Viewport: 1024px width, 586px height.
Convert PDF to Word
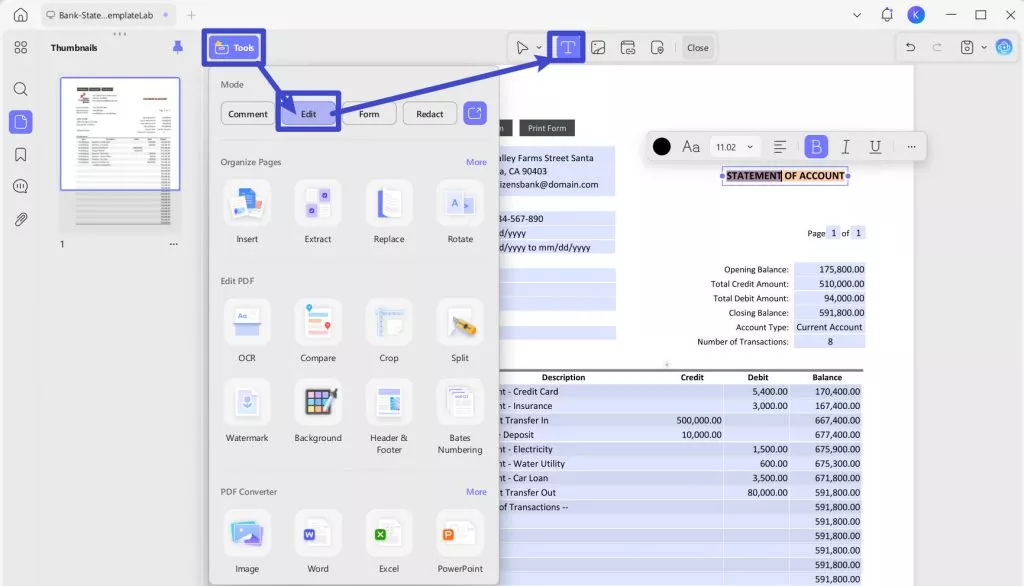(318, 543)
